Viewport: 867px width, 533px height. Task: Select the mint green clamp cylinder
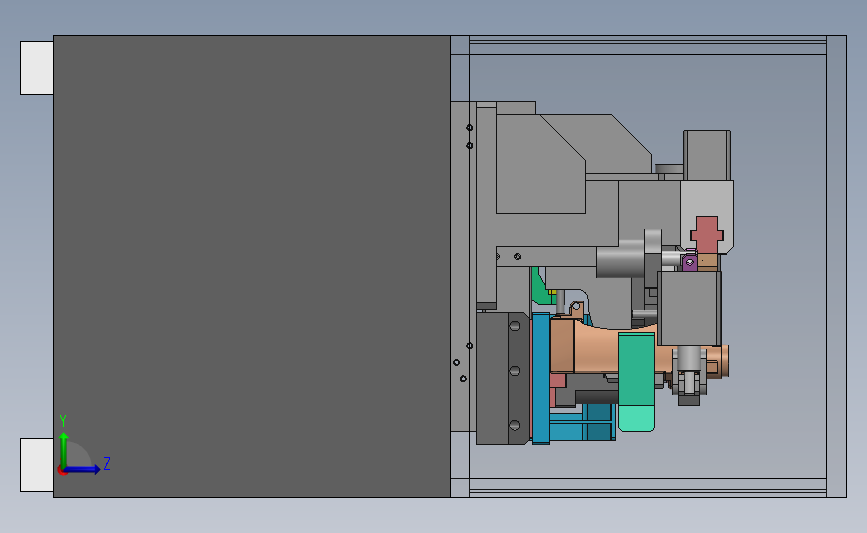(636, 382)
